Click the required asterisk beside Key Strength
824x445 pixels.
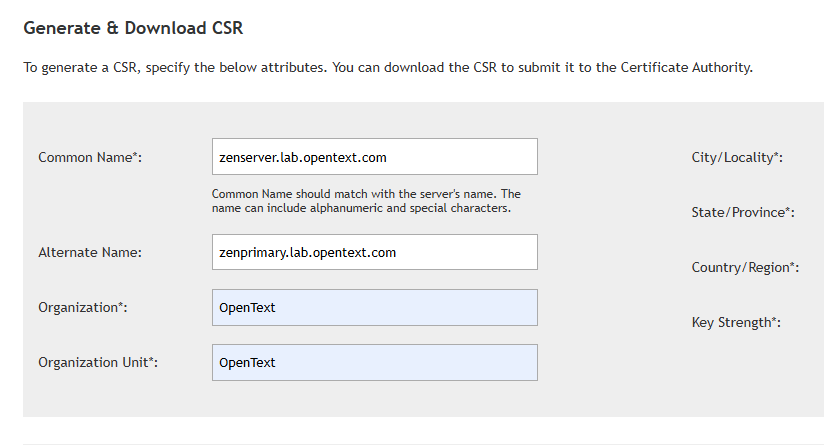[773, 321]
